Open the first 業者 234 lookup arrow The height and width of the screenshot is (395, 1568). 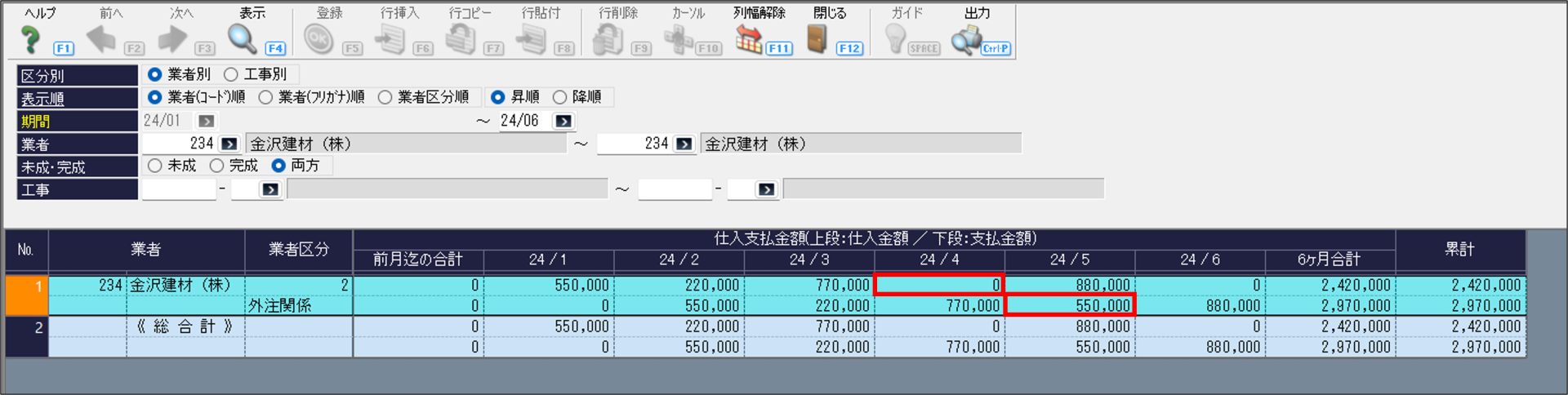pyautogui.click(x=229, y=144)
